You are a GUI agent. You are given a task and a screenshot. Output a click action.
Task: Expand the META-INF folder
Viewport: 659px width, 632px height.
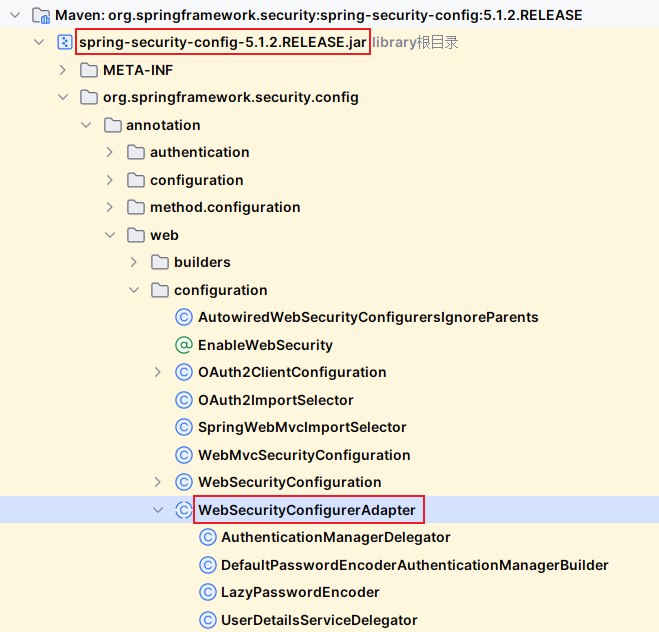click(63, 70)
